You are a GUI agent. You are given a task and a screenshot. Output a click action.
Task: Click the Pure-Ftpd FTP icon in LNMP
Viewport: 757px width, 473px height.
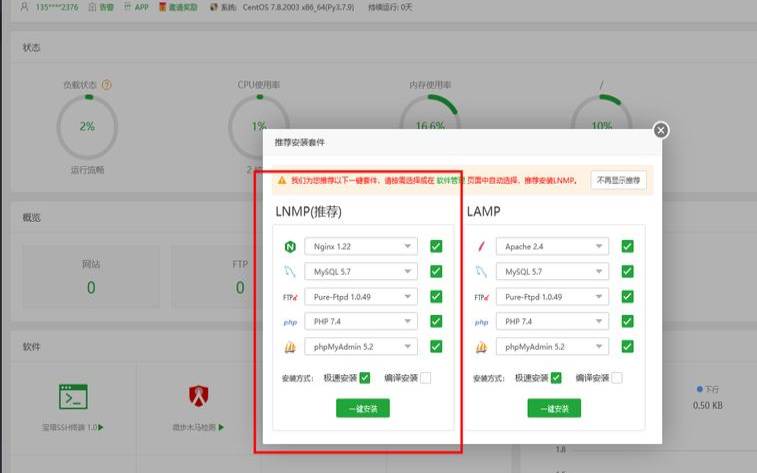[x=290, y=297]
